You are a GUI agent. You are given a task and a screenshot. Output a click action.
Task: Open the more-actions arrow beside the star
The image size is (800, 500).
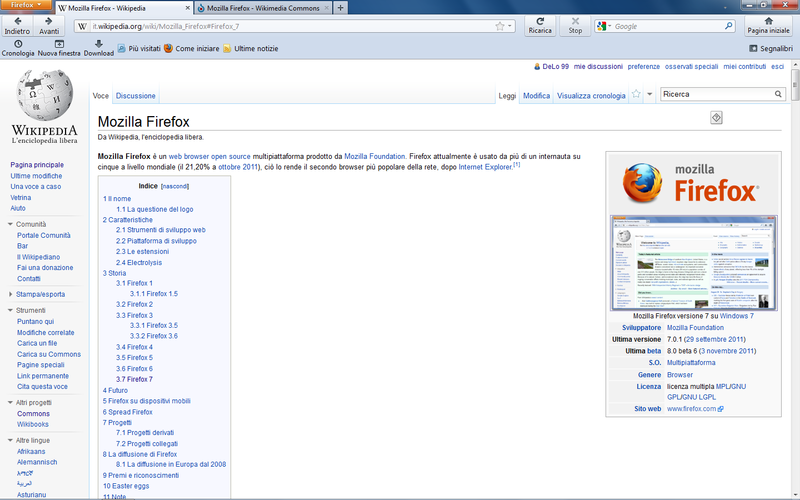649,94
